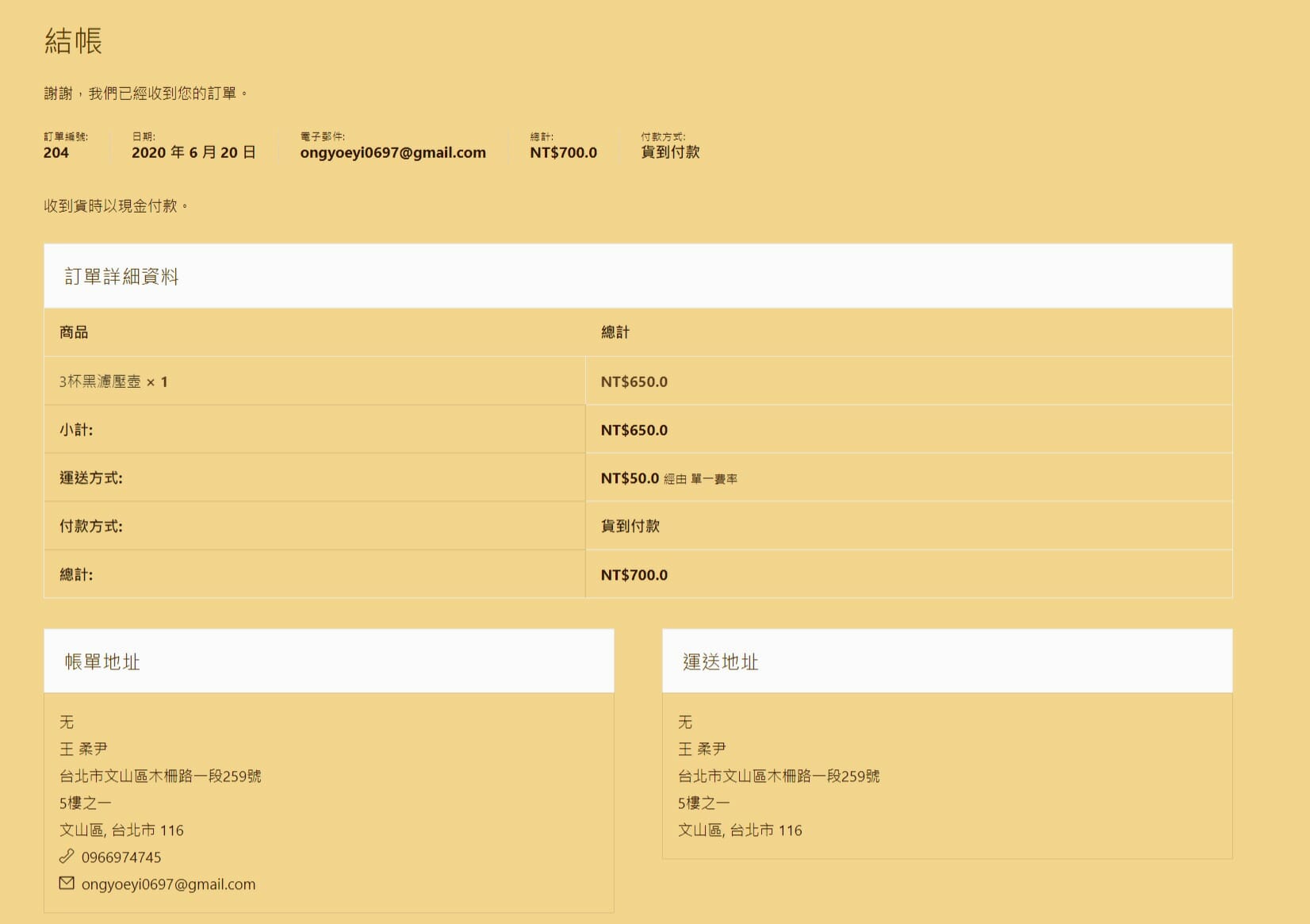Image resolution: width=1310 pixels, height=924 pixels.
Task: Click the NT$50.0 shipping fee entry
Action: (x=630, y=478)
